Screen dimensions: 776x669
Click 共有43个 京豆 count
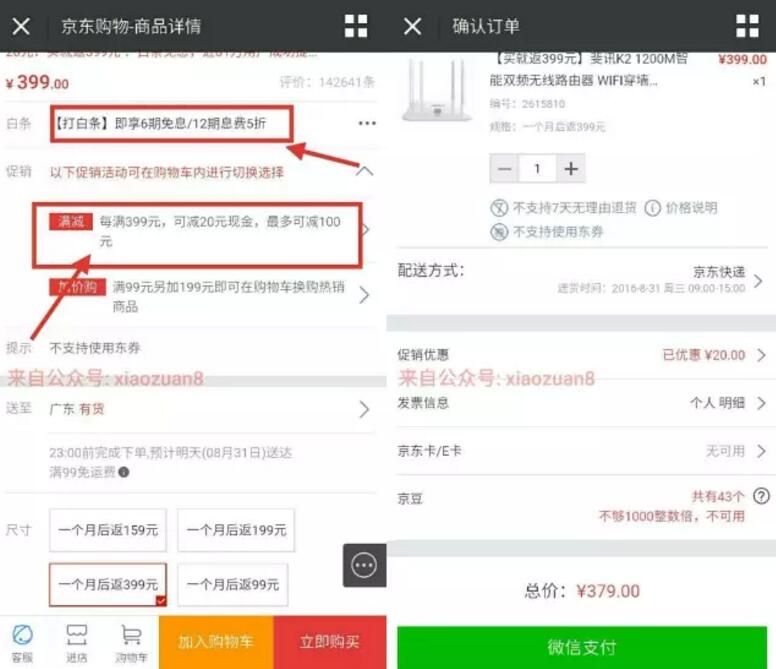[x=718, y=496]
